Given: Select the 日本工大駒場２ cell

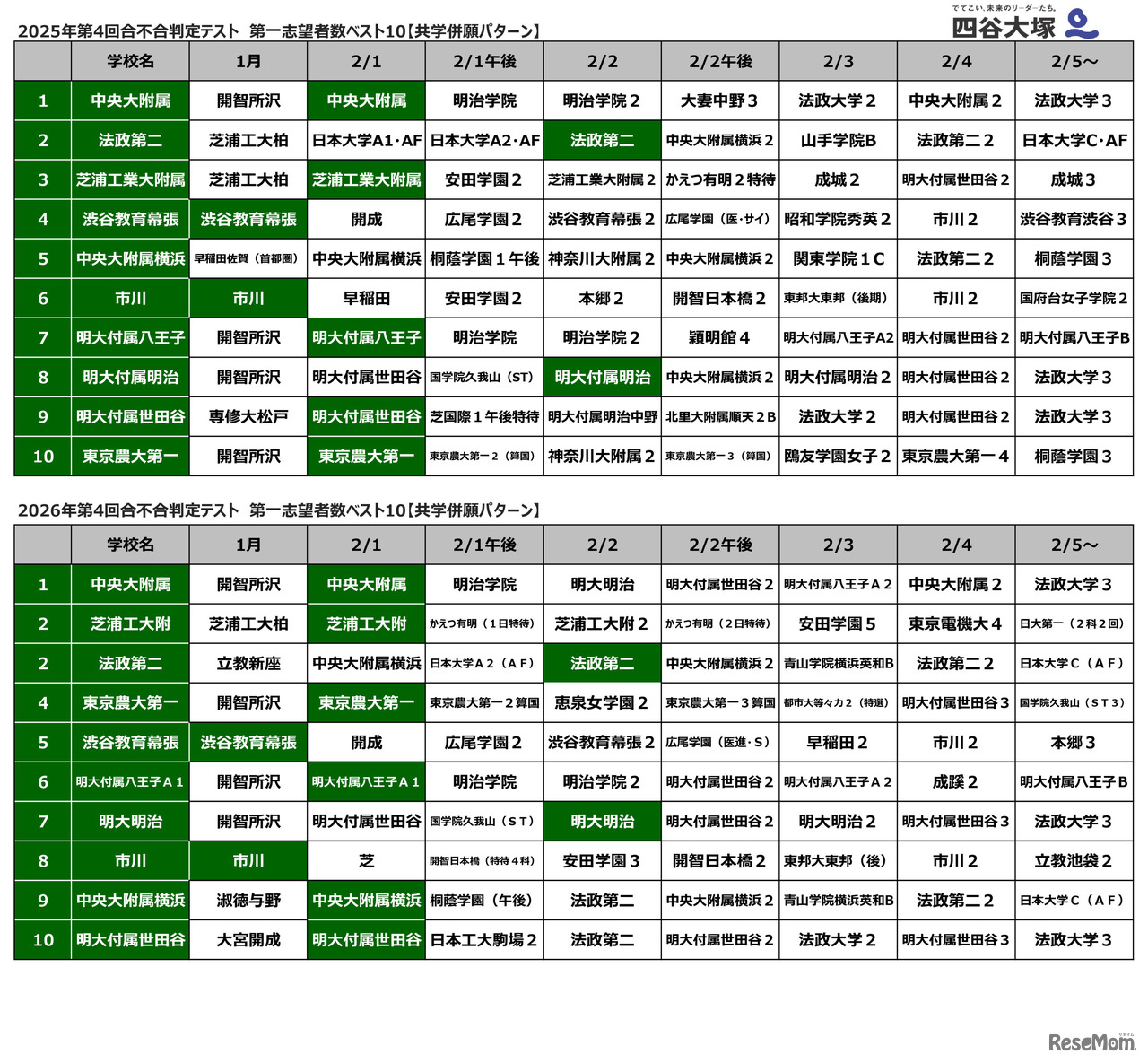Looking at the screenshot, I should click(x=484, y=939).
